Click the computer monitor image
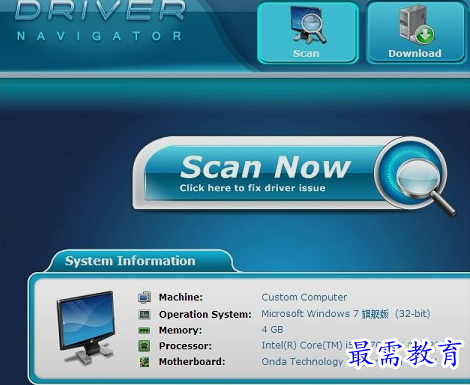 86,328
